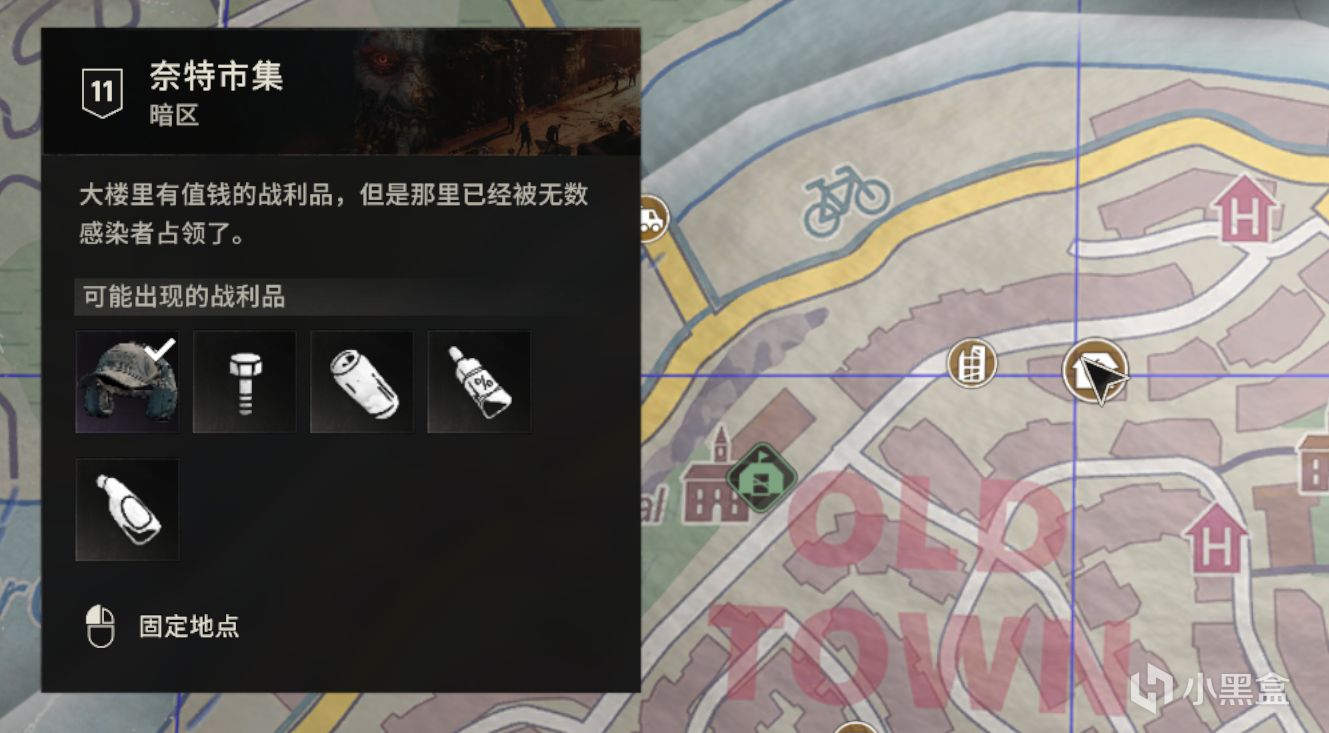The image size is (1329, 733).
Task: Select the percent-labeled tube loot icon
Action: point(479,382)
